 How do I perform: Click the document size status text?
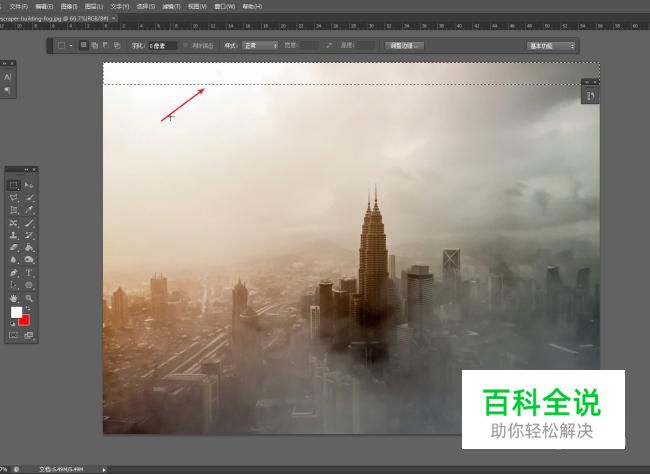[61, 469]
